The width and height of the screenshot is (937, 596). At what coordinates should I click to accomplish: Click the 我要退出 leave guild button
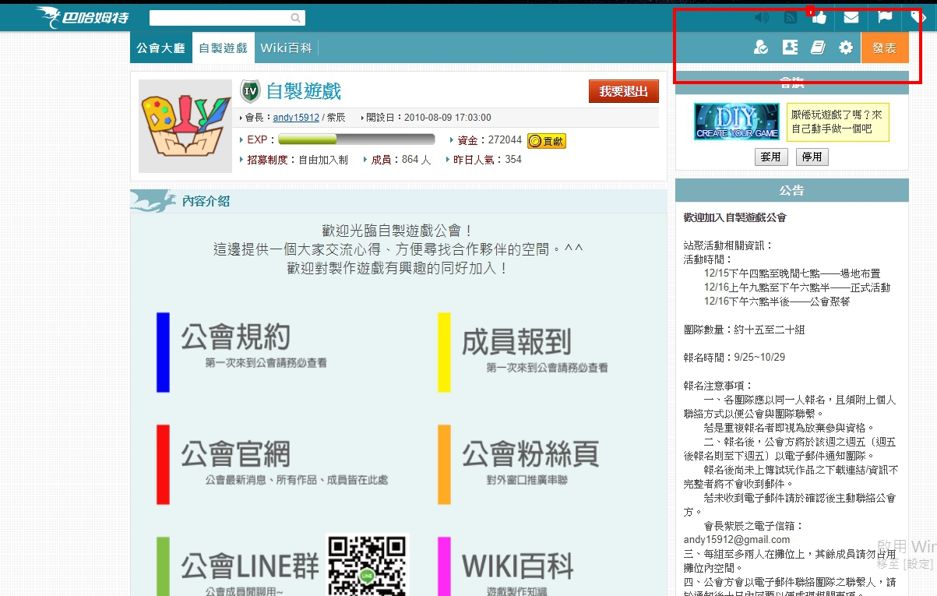[623, 92]
